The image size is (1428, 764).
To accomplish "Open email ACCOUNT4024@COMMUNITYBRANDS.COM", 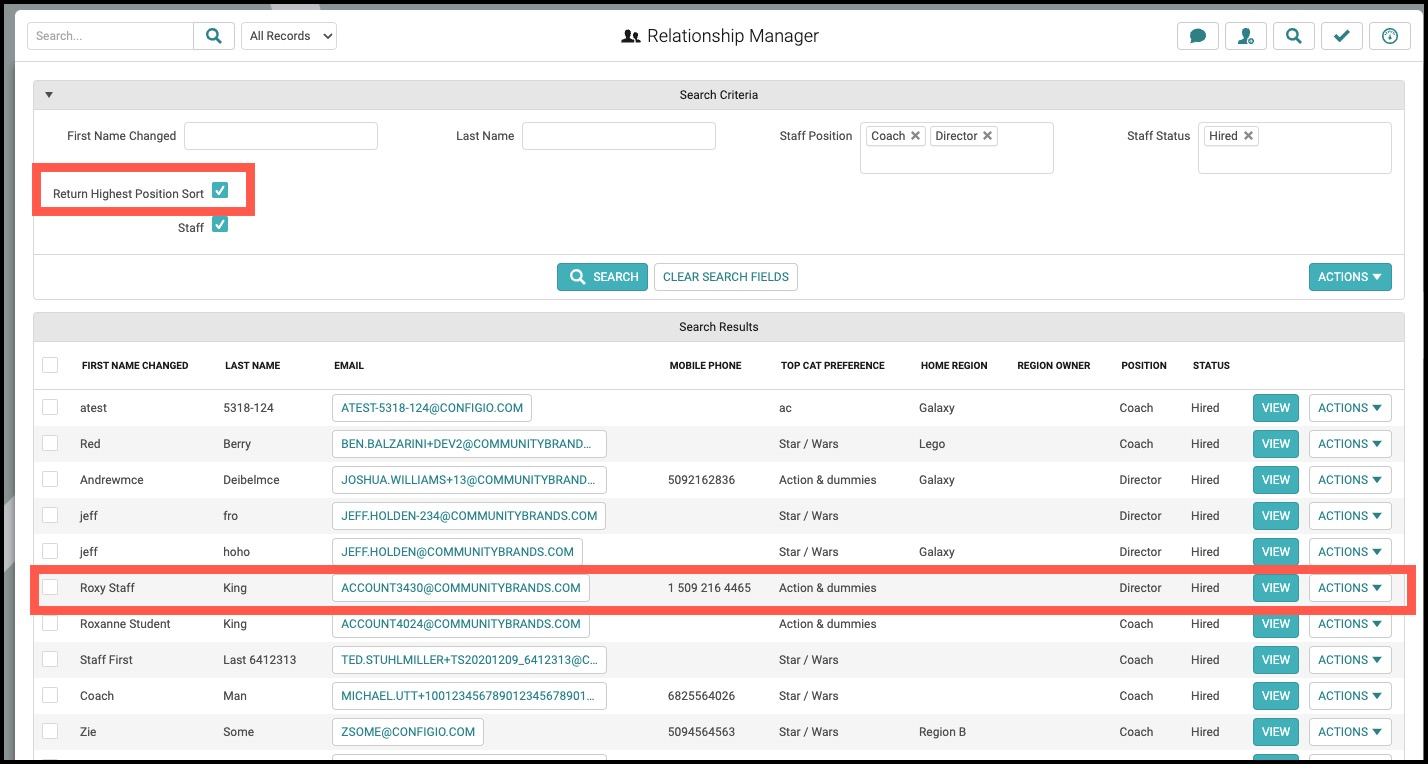I will pyautogui.click(x=461, y=624).
